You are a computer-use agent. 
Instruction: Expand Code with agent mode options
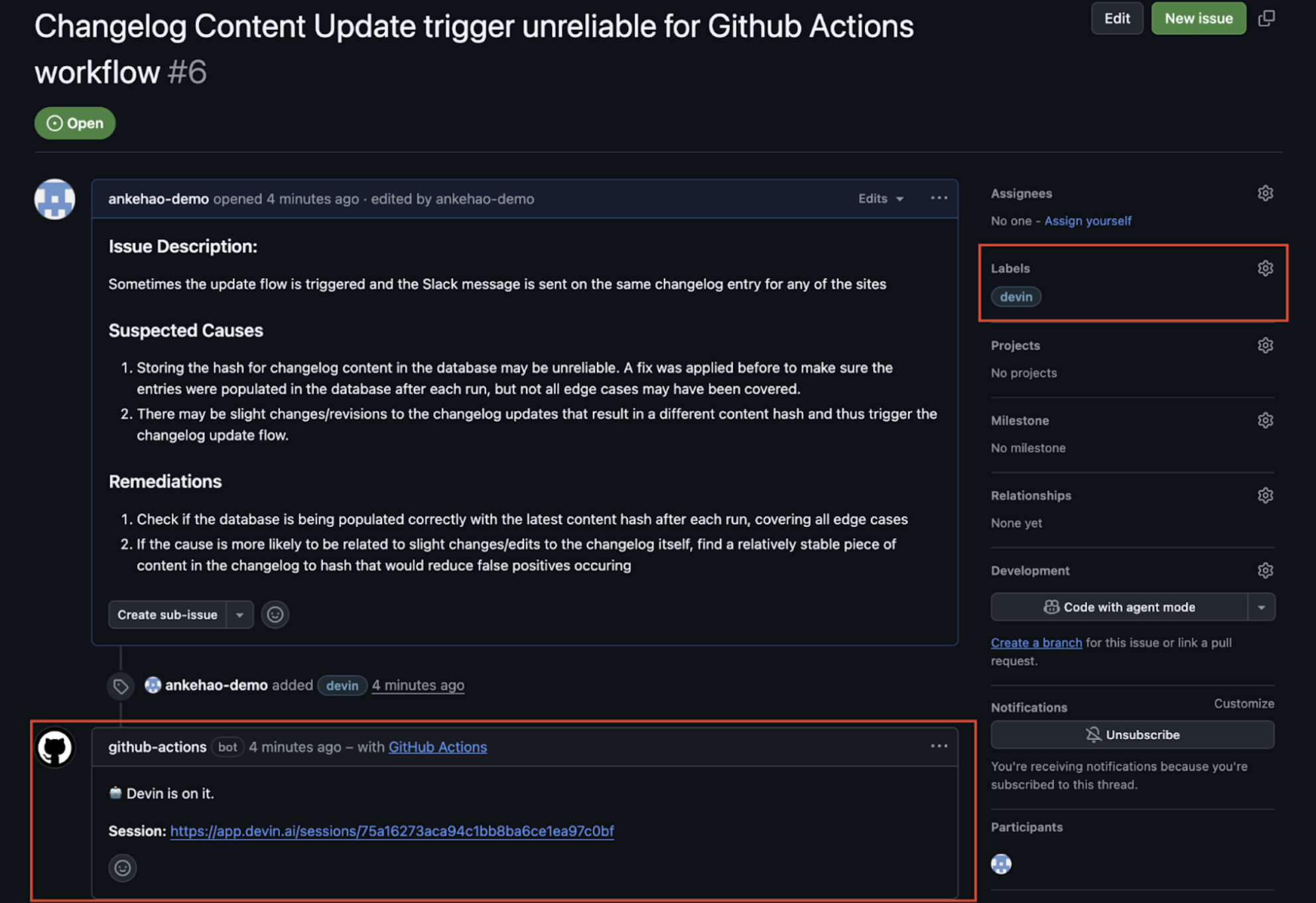pyautogui.click(x=1261, y=607)
